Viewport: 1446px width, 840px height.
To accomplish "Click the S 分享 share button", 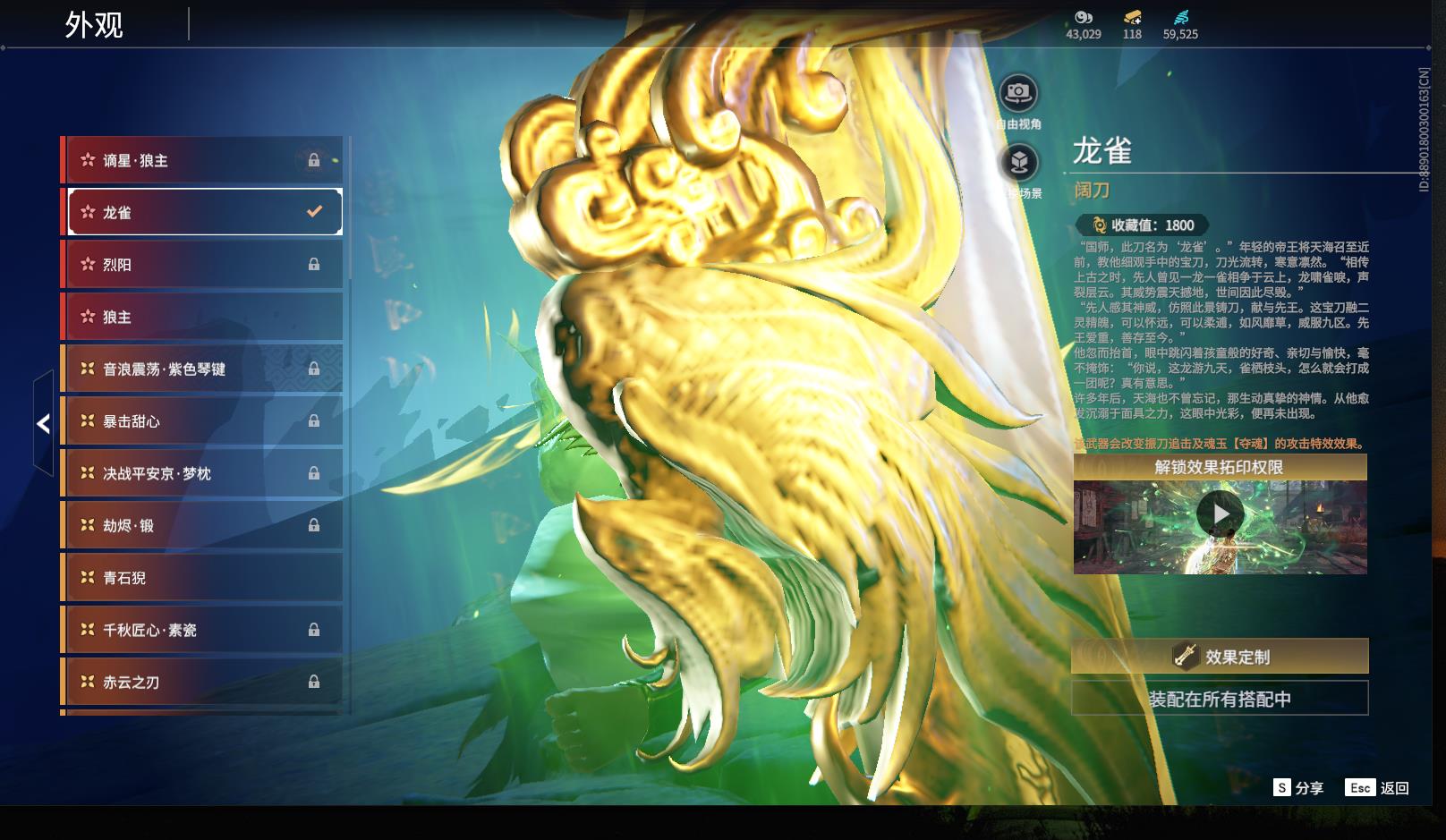I will (1298, 787).
